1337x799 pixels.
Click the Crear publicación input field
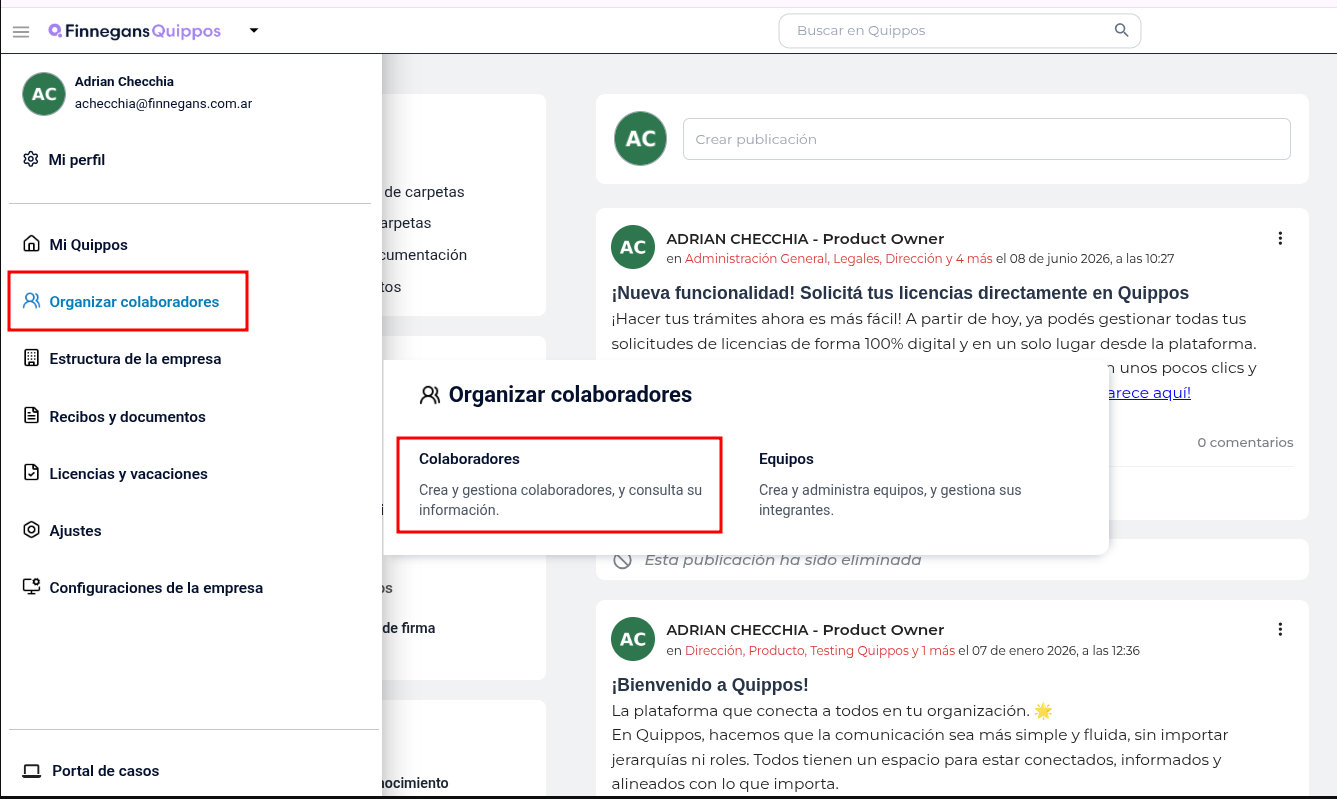click(986, 139)
